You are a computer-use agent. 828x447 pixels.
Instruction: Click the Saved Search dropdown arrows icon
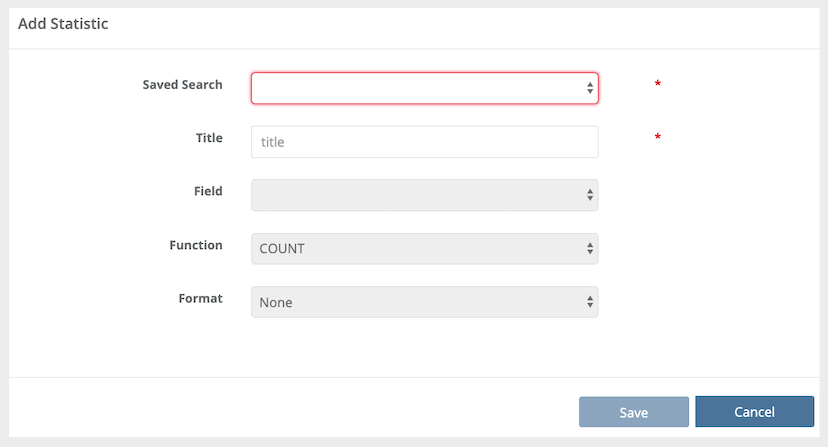590,88
